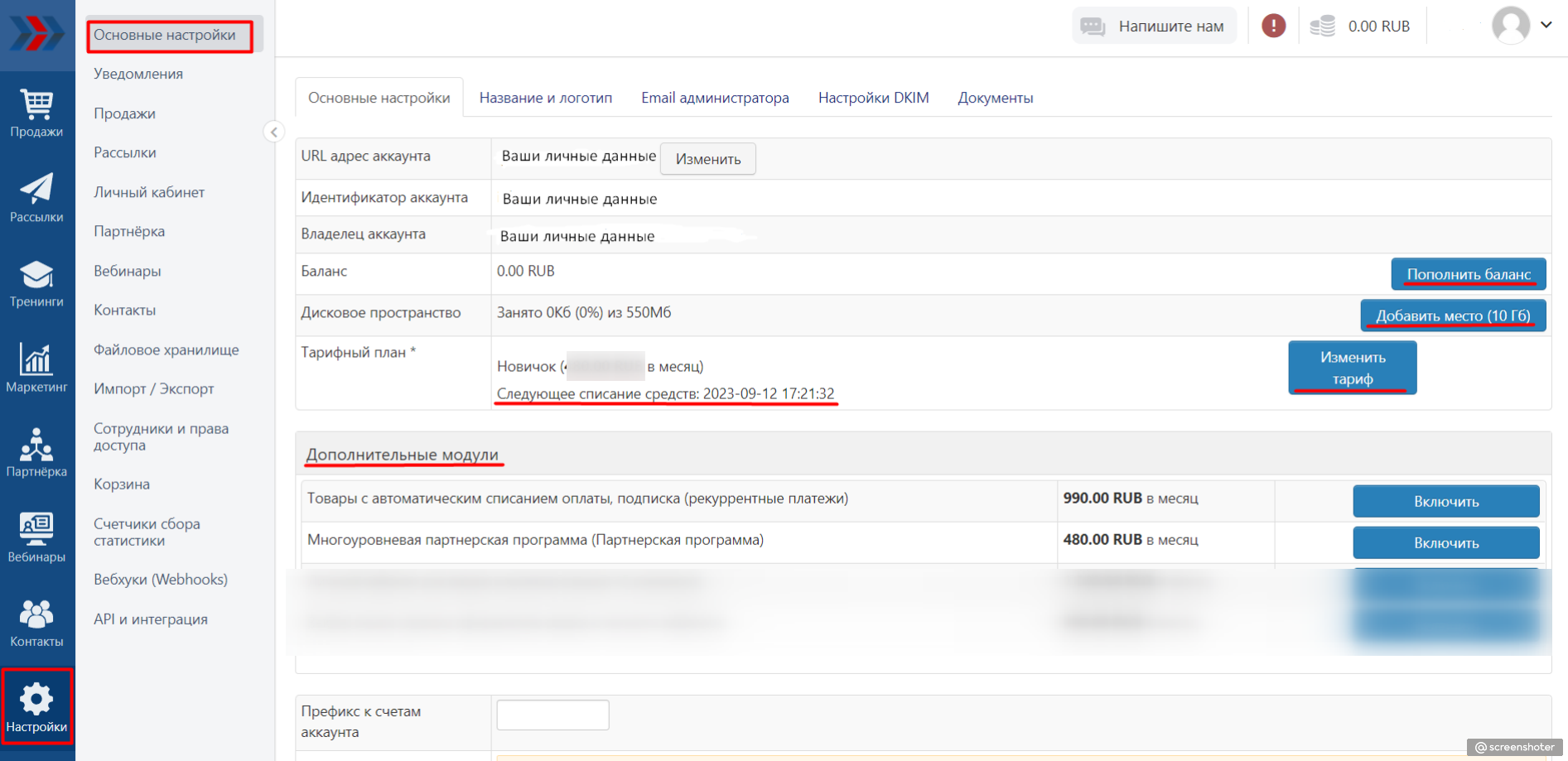Click the Настройки gear icon
The image size is (1568, 761).
(x=36, y=700)
